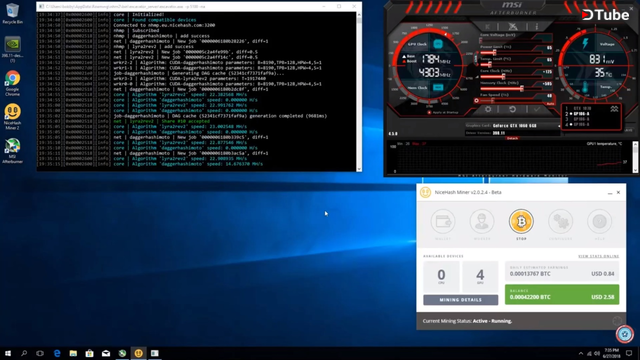The width and height of the screenshot is (640, 360).
Task: Open the Google Chrome desktop icon
Action: [x=12, y=83]
